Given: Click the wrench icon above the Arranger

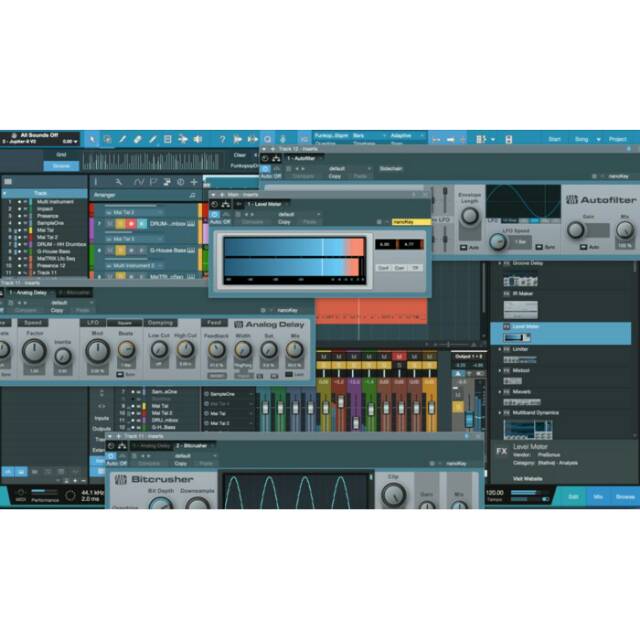Looking at the screenshot, I should coord(118,182).
